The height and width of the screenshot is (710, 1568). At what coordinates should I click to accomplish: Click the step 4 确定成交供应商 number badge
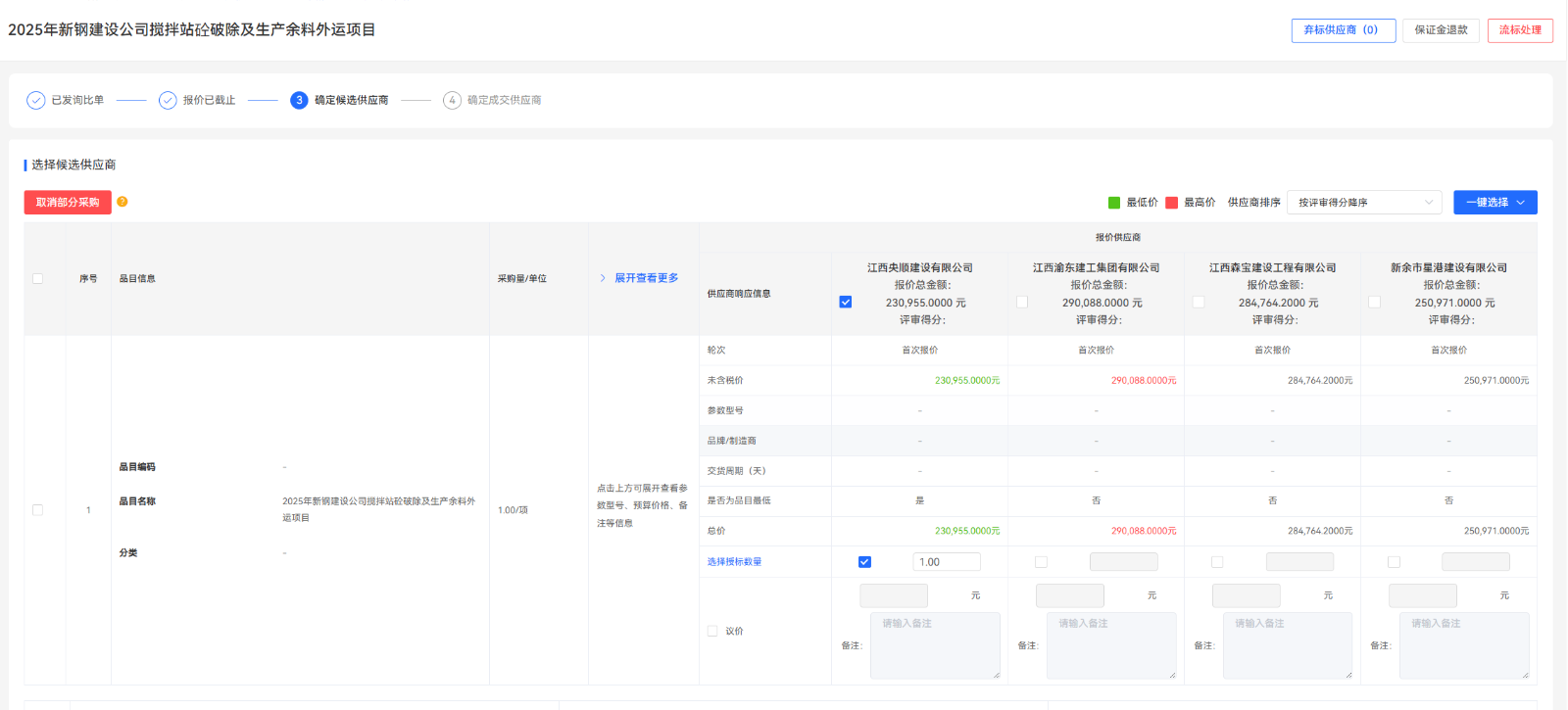[x=452, y=100]
